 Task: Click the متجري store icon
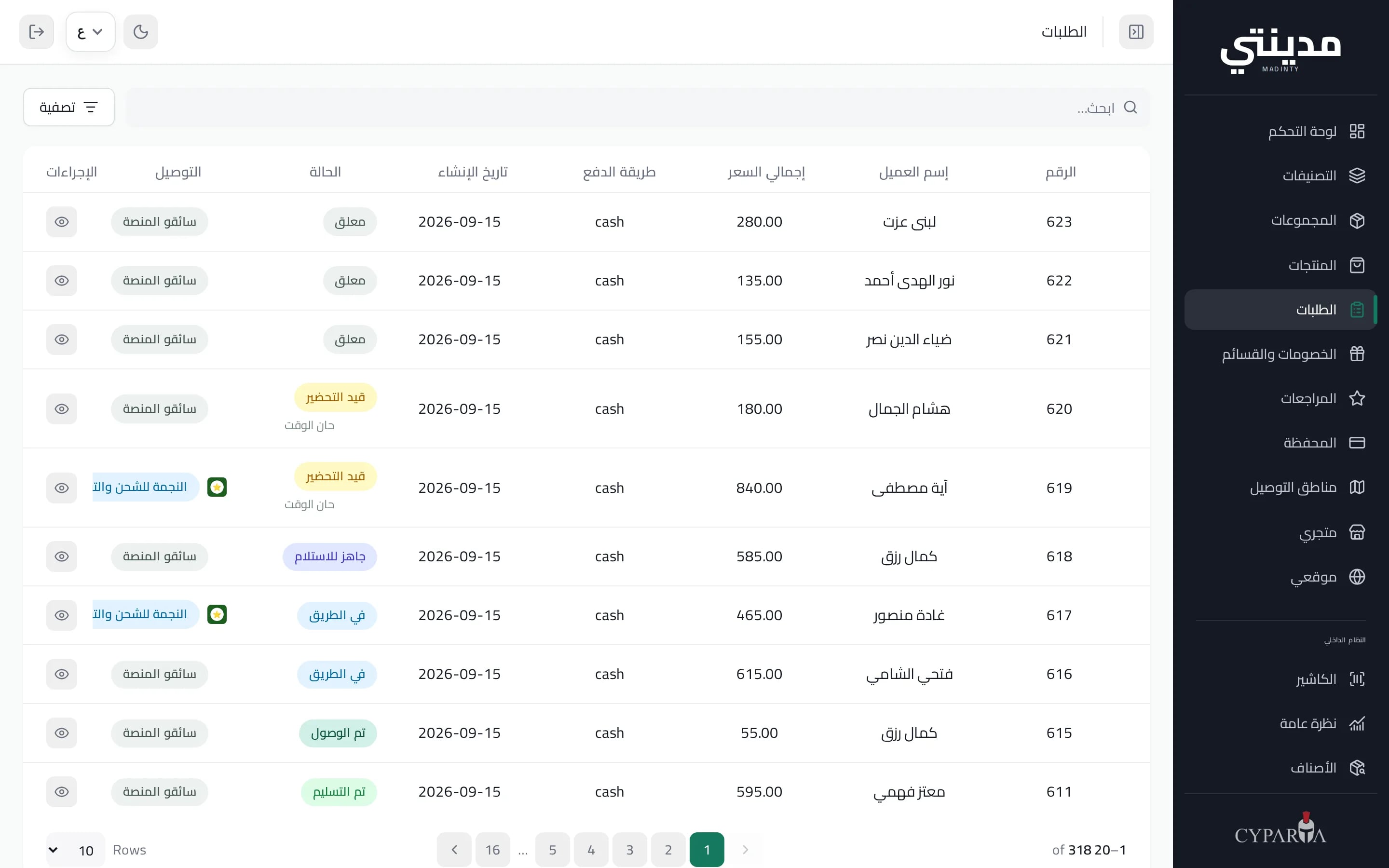pyautogui.click(x=1357, y=532)
